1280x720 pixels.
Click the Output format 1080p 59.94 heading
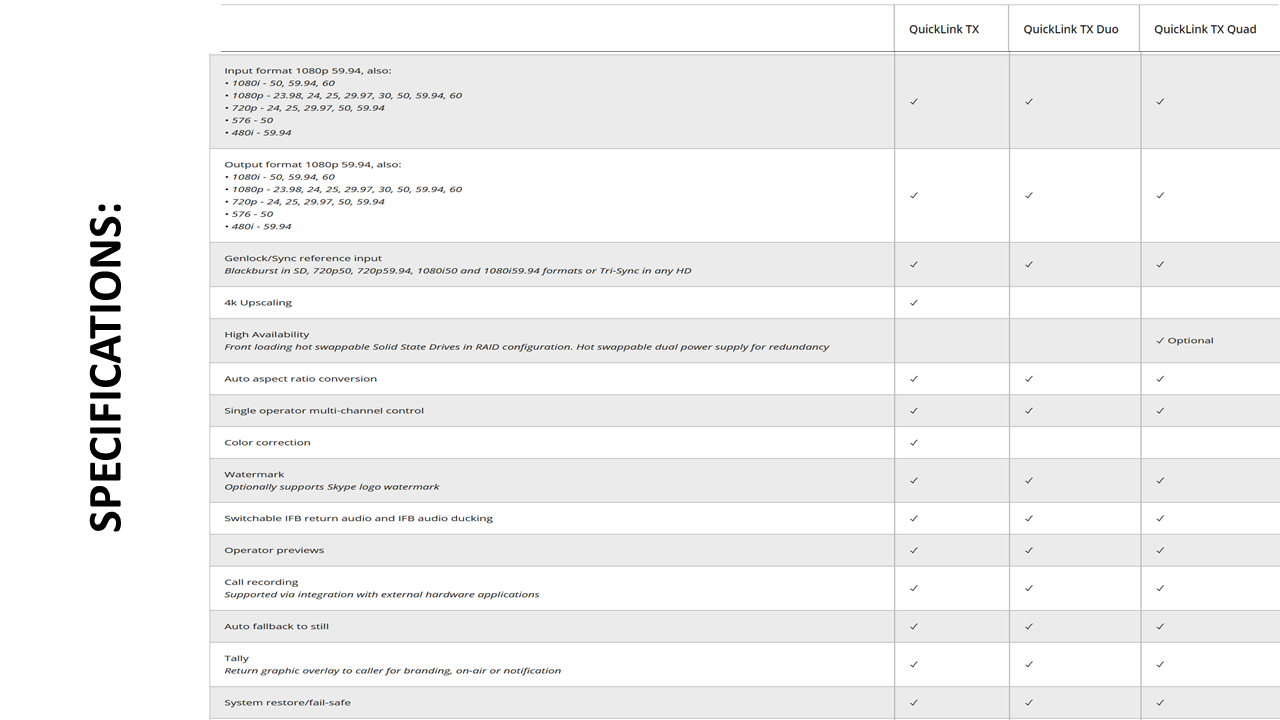coord(312,164)
